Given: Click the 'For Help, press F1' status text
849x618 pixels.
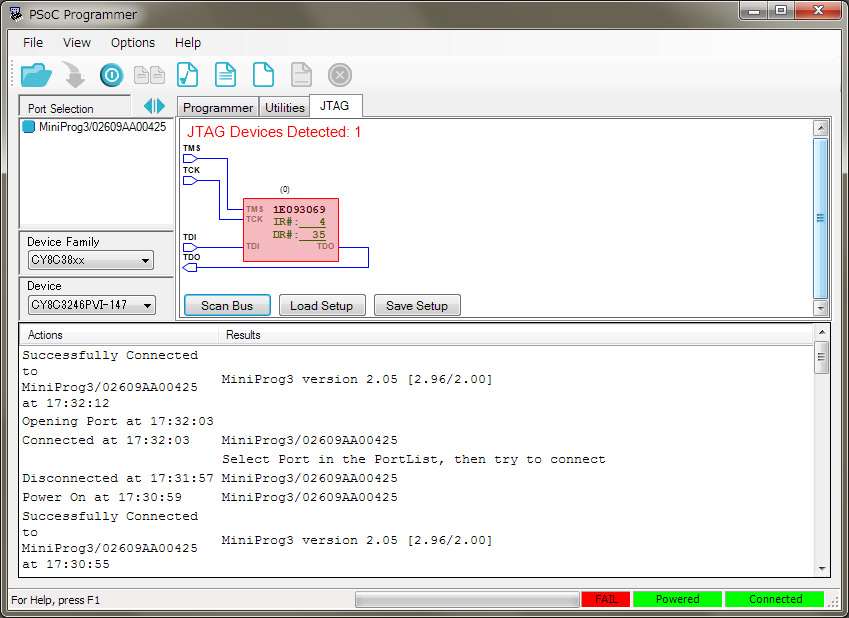Looking at the screenshot, I should pyautogui.click(x=55, y=600).
